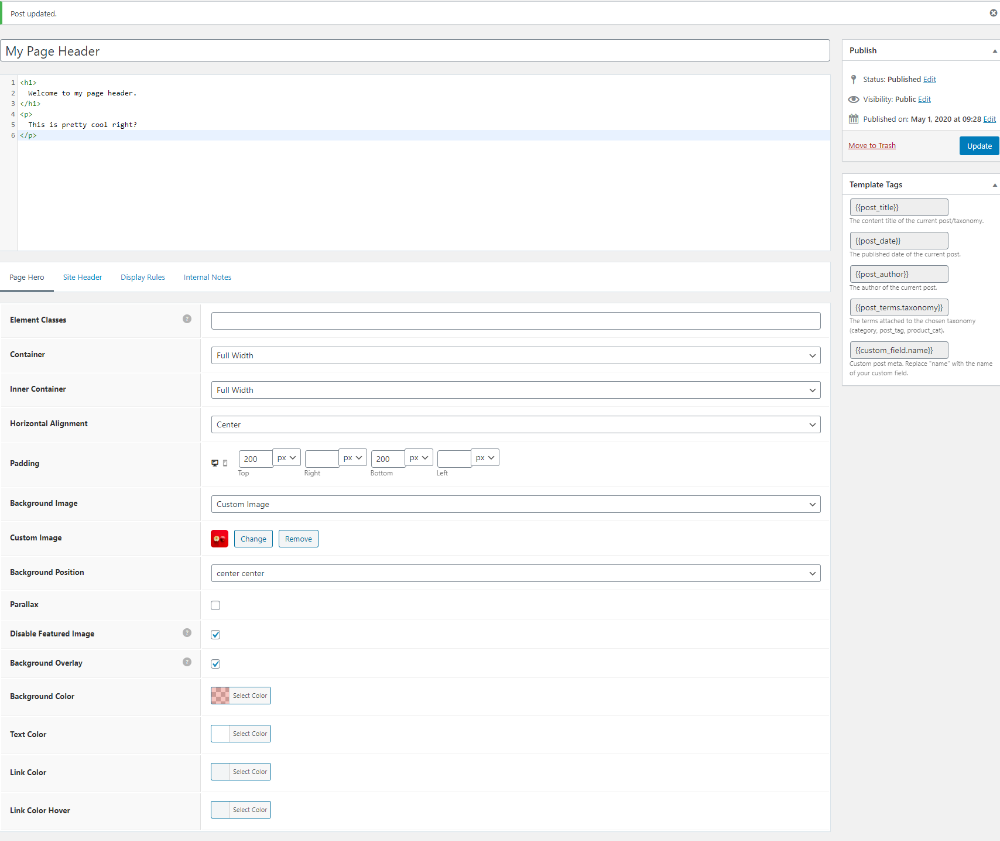Click the status pin icon in Publish
This screenshot has width=1000, height=841.
tap(853, 79)
